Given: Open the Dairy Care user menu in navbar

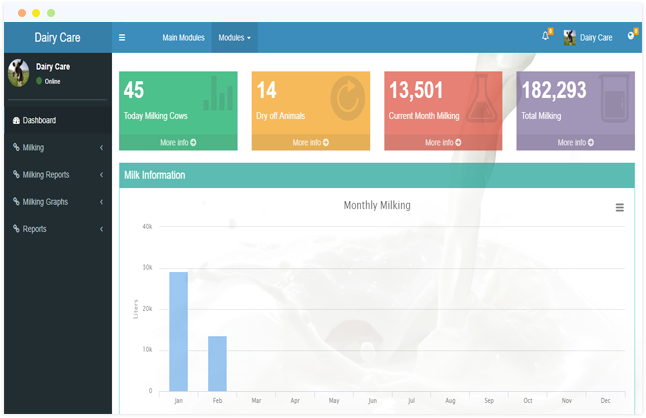Looking at the screenshot, I should (x=588, y=37).
